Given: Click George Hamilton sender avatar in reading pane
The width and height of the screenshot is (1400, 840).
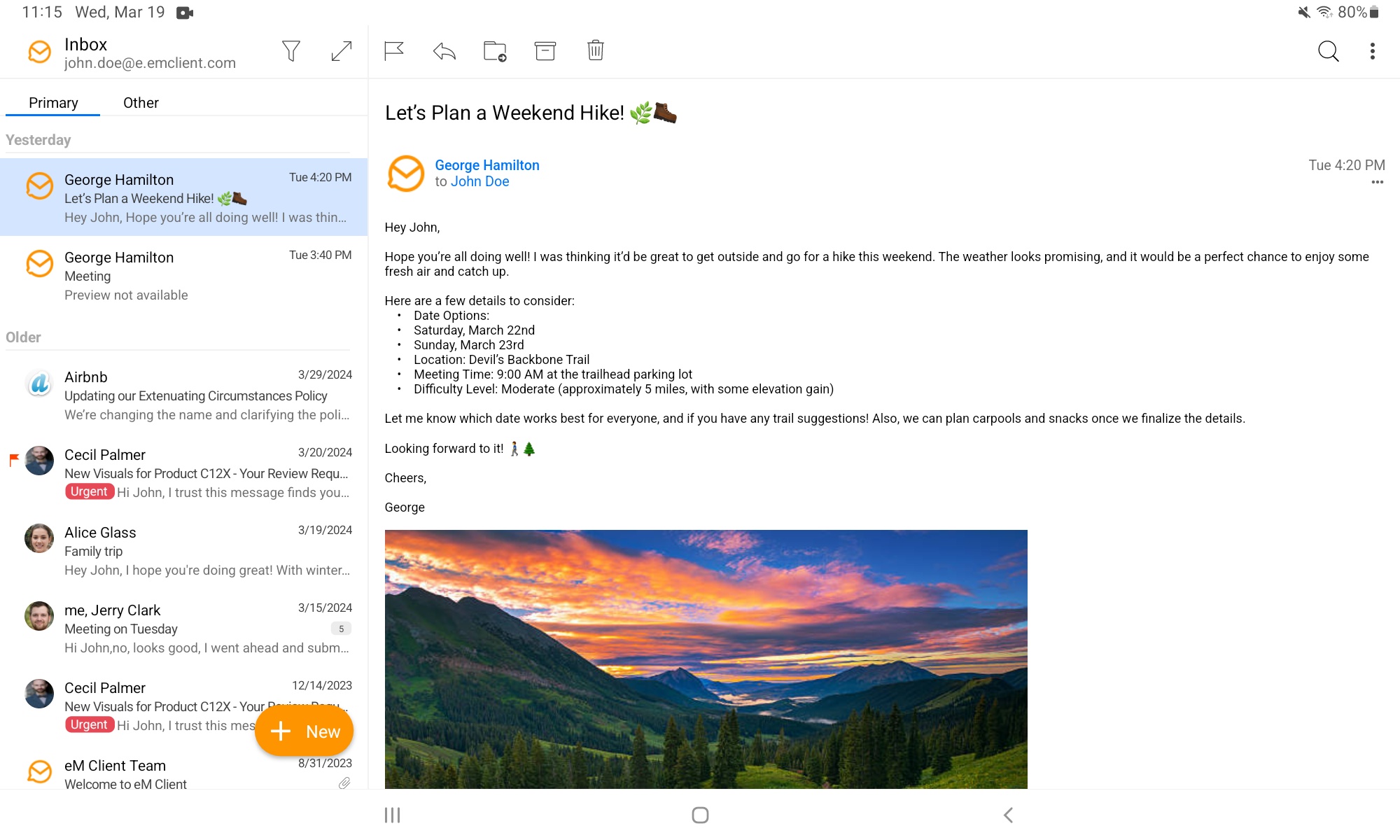Looking at the screenshot, I should pos(406,174).
